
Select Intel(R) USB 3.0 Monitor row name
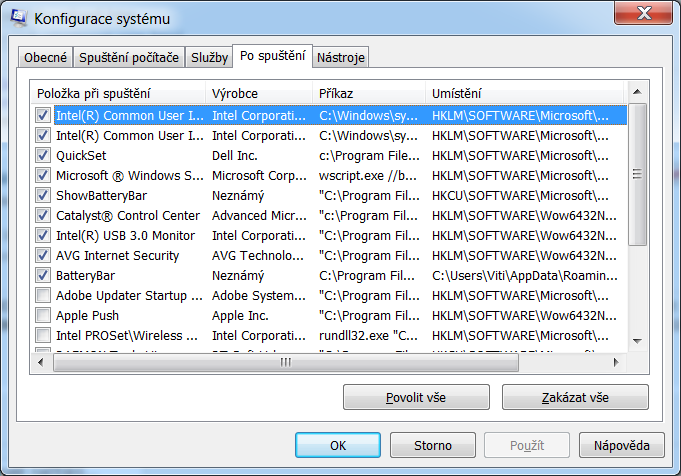point(126,235)
